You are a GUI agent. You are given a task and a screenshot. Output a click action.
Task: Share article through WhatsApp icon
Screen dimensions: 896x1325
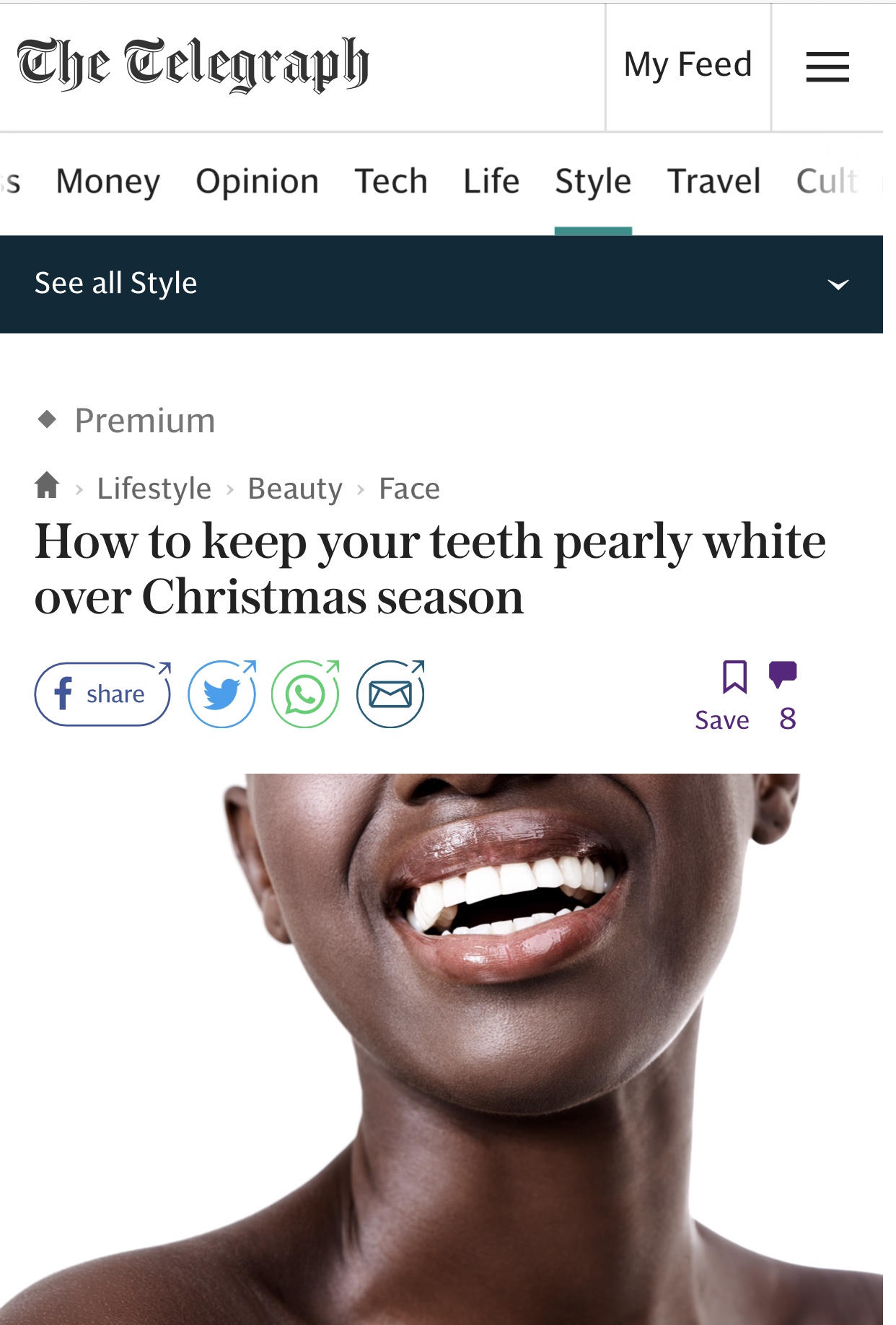pyautogui.click(x=306, y=694)
